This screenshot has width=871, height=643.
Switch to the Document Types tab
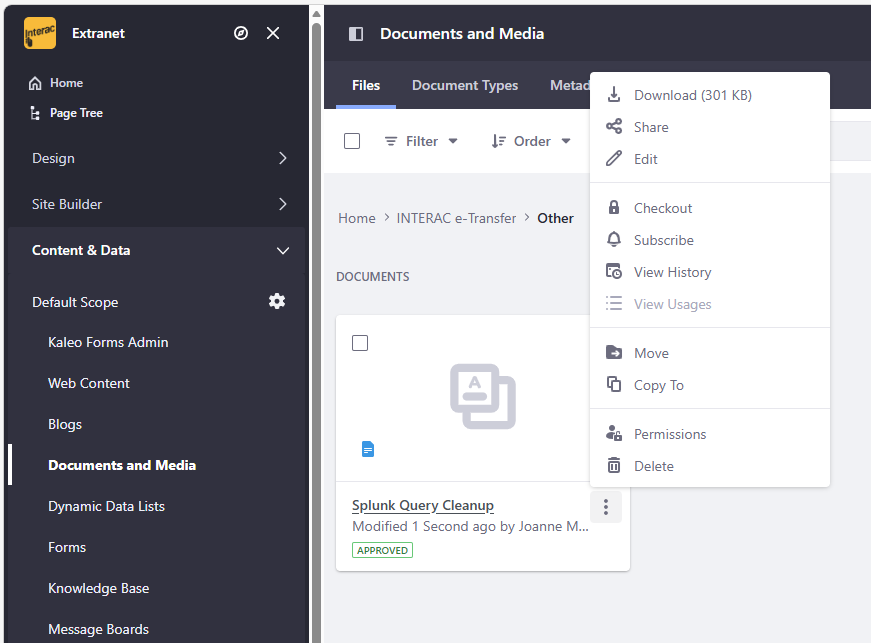(465, 85)
